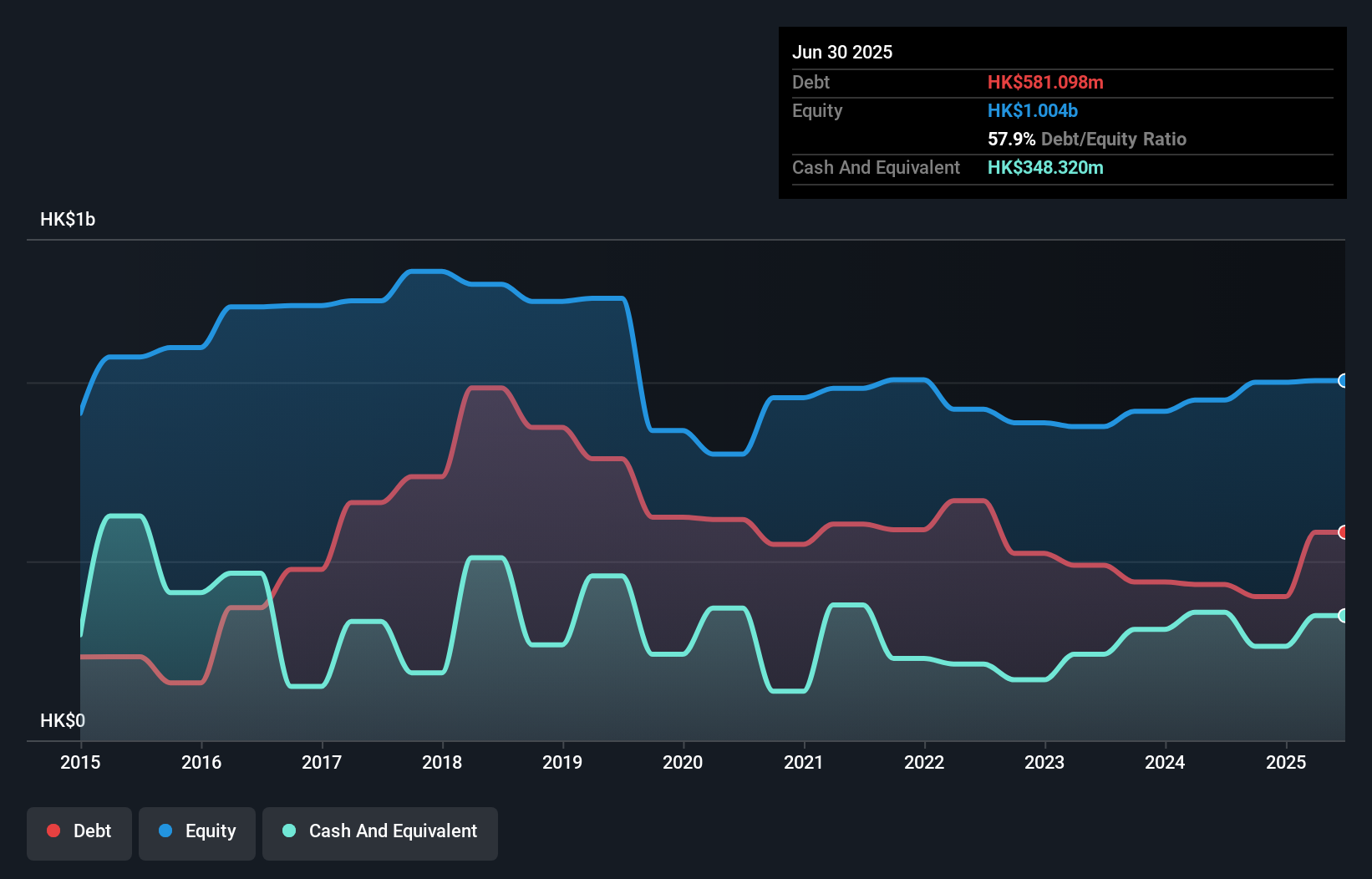
Task: Click the red Debt endpoint marker on chart
Action: (x=1344, y=532)
